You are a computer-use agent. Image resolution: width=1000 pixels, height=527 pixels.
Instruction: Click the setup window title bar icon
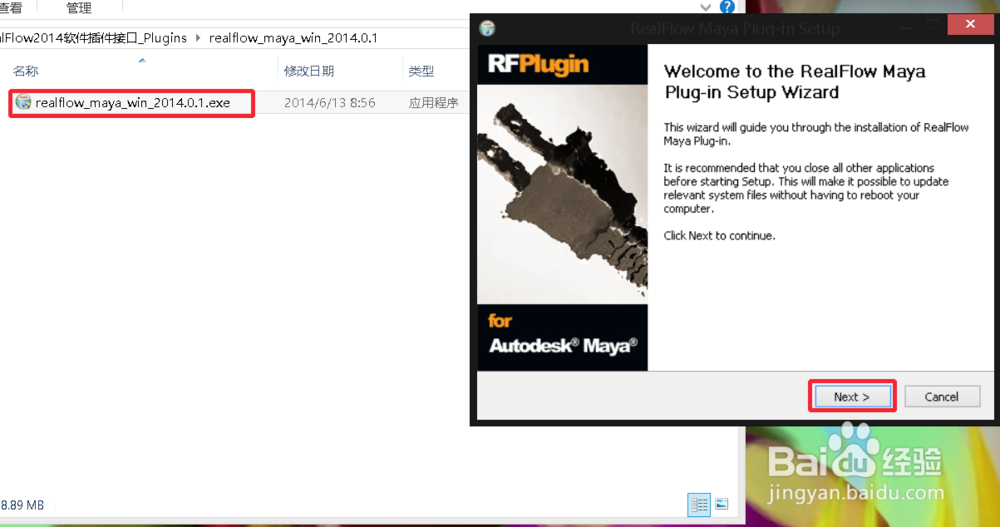tap(487, 28)
